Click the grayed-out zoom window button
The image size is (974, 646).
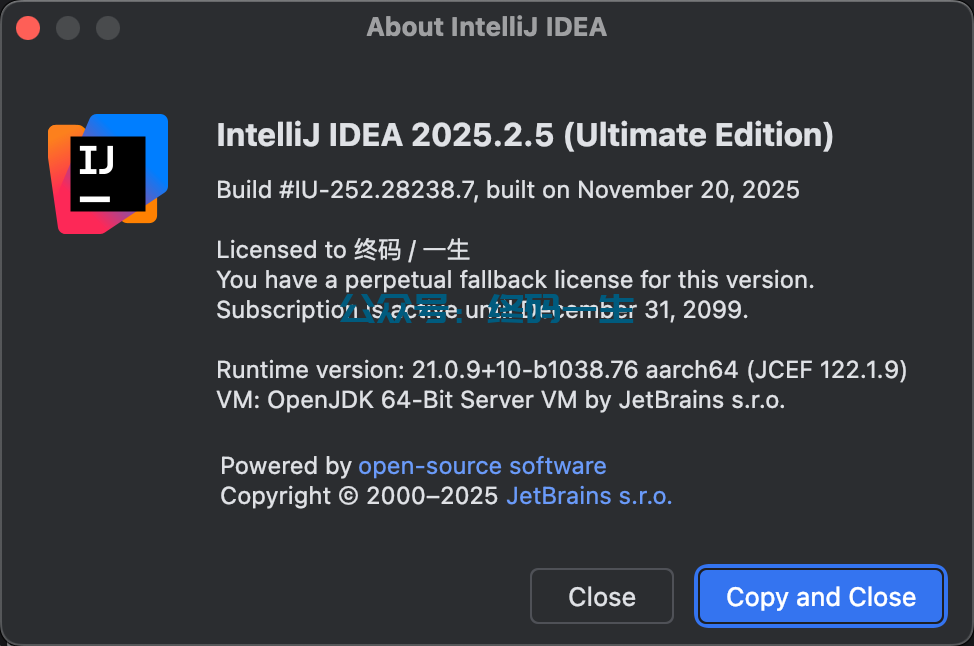[x=107, y=28]
